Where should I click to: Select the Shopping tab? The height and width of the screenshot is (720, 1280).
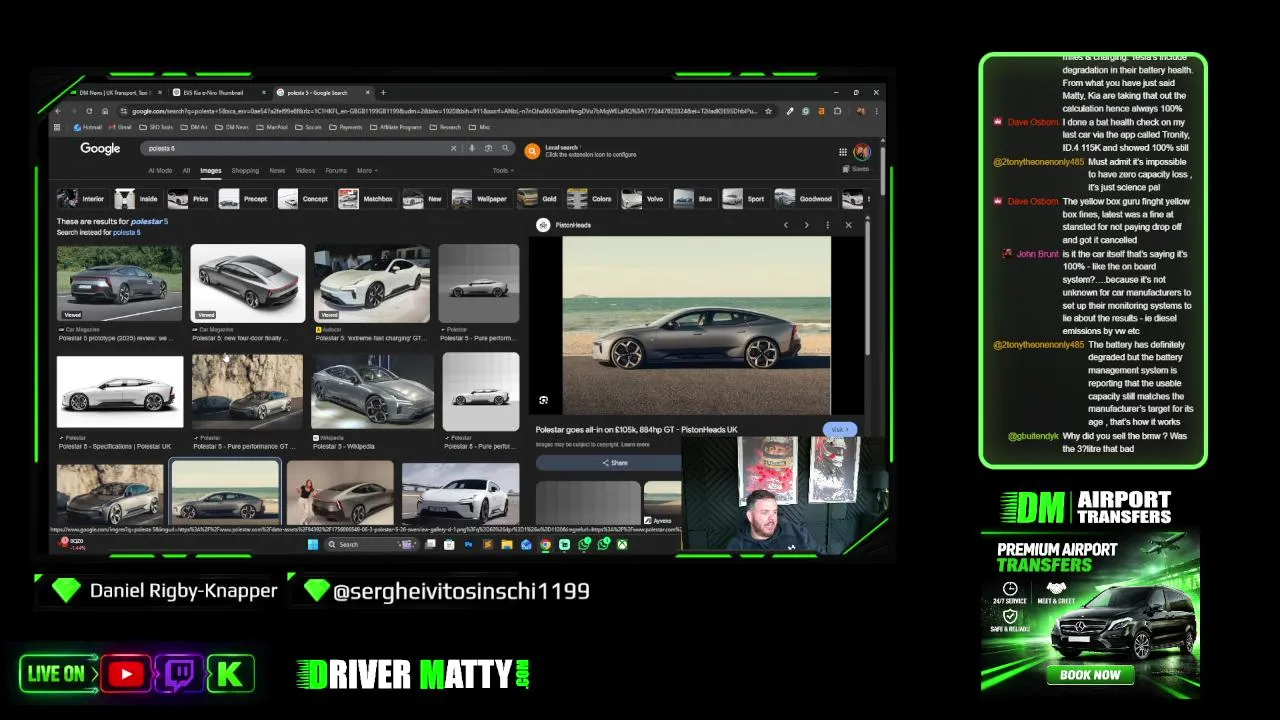point(245,170)
